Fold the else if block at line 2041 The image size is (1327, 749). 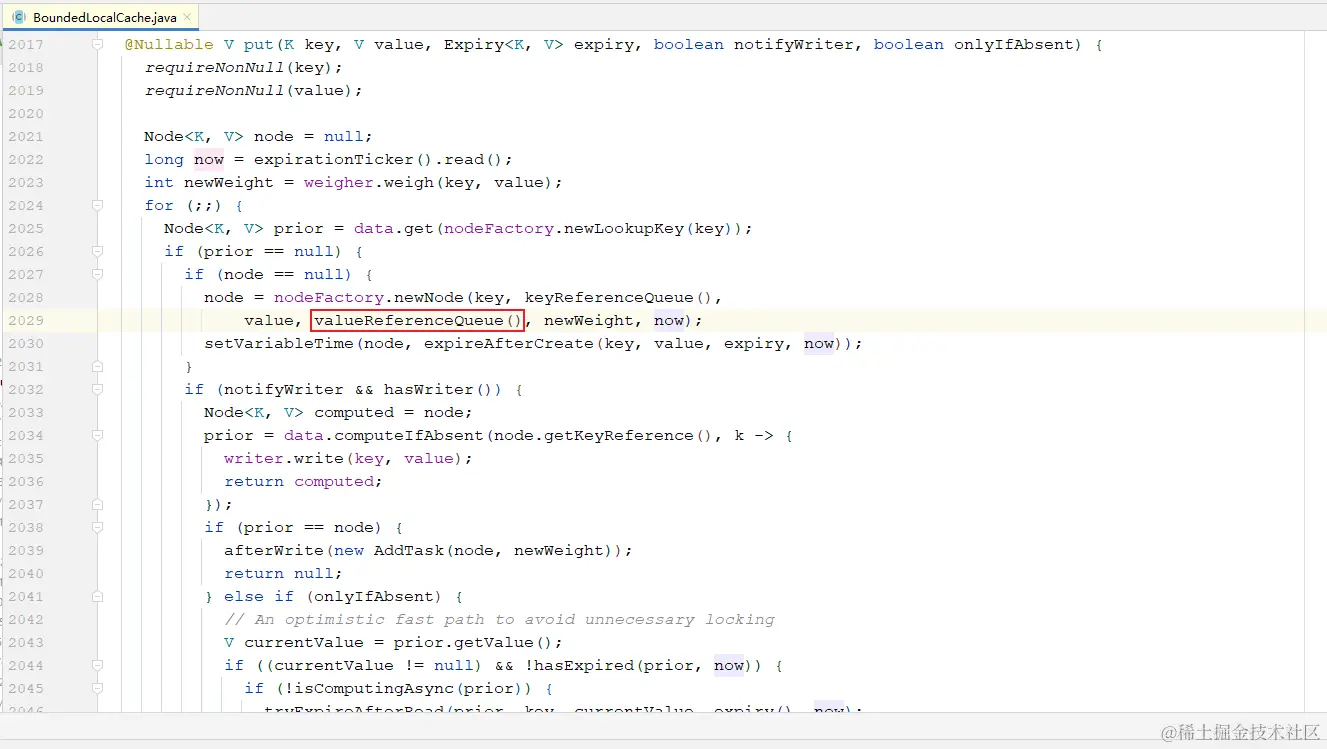(98, 596)
